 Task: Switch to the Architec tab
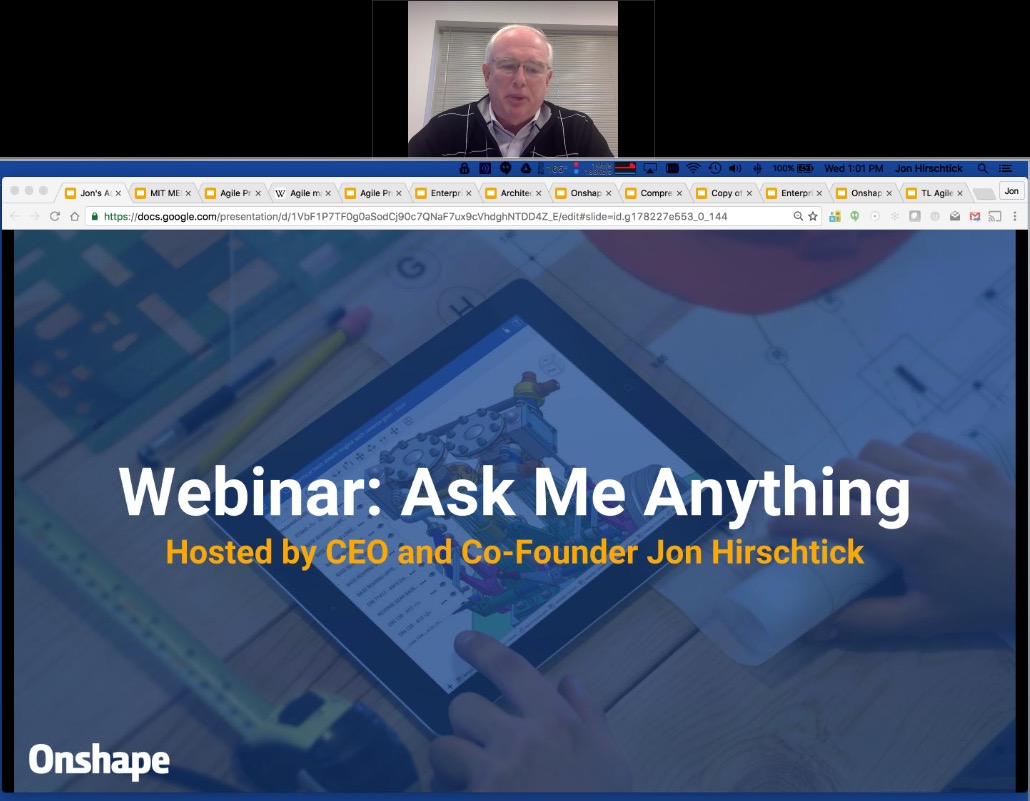tap(512, 193)
